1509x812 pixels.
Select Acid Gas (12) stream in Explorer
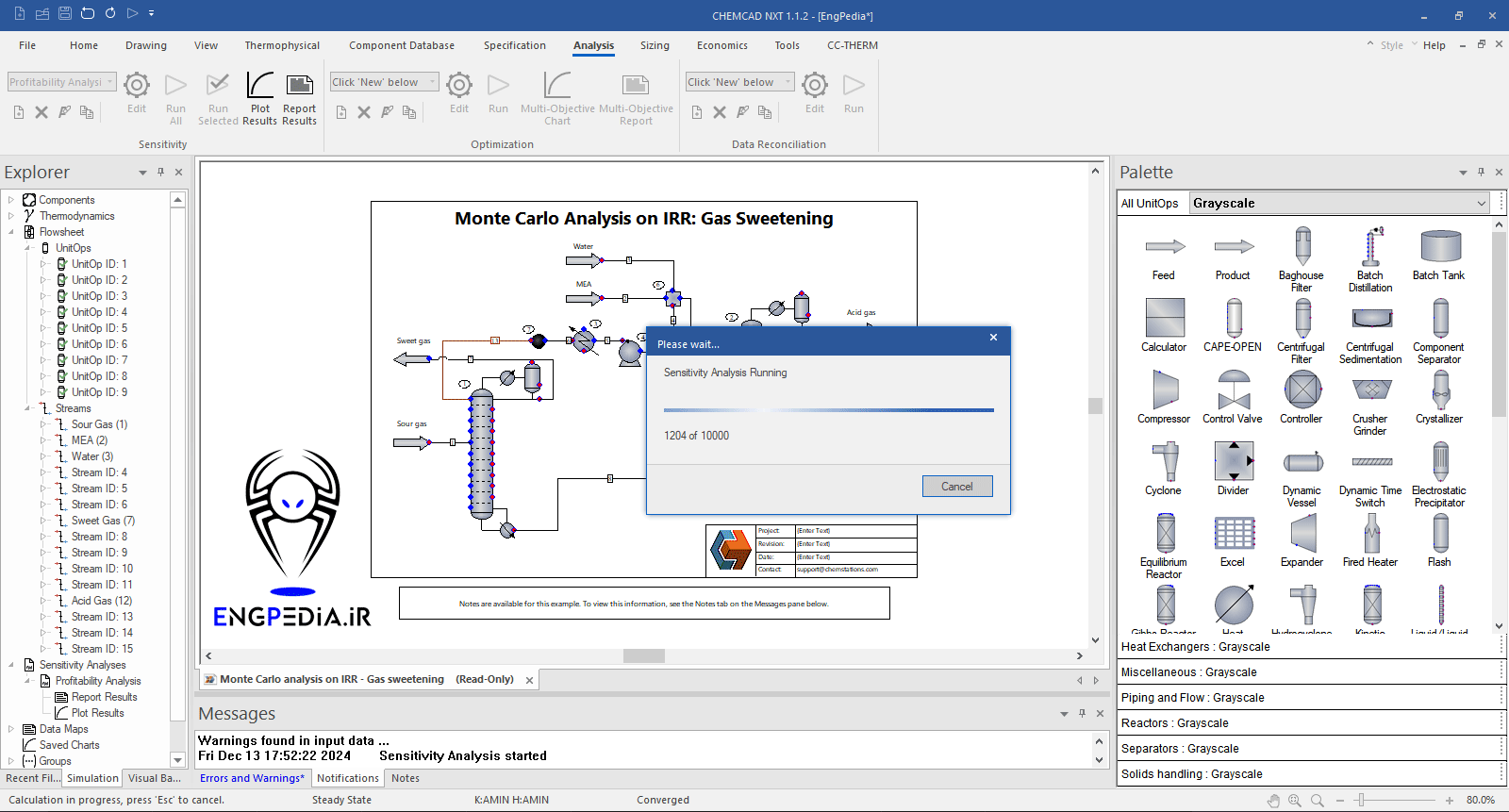click(102, 601)
